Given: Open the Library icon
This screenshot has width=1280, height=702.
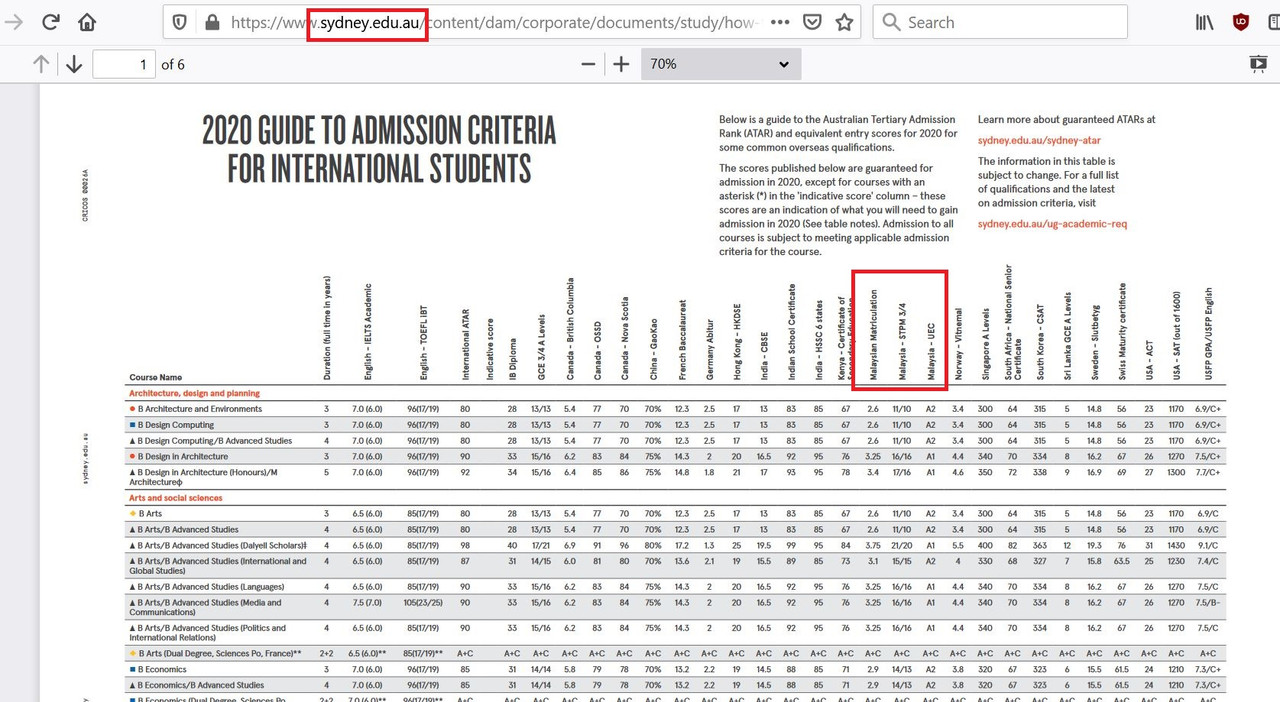Looking at the screenshot, I should pos(1205,22).
